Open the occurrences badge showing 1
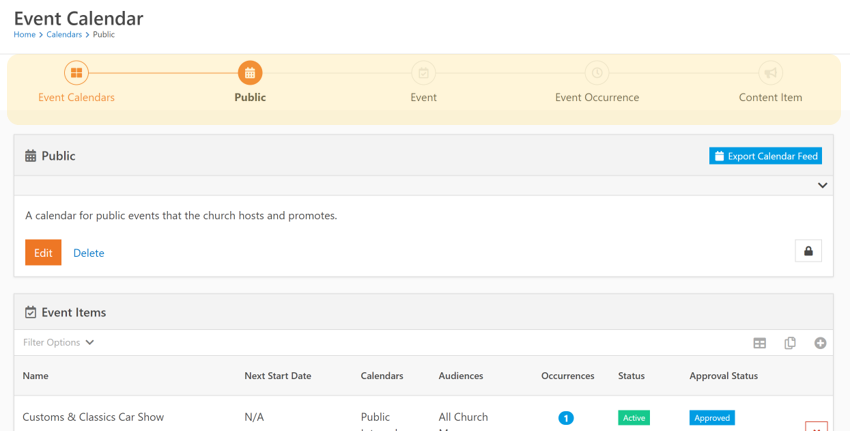This screenshot has height=431, width=850. pos(566,418)
